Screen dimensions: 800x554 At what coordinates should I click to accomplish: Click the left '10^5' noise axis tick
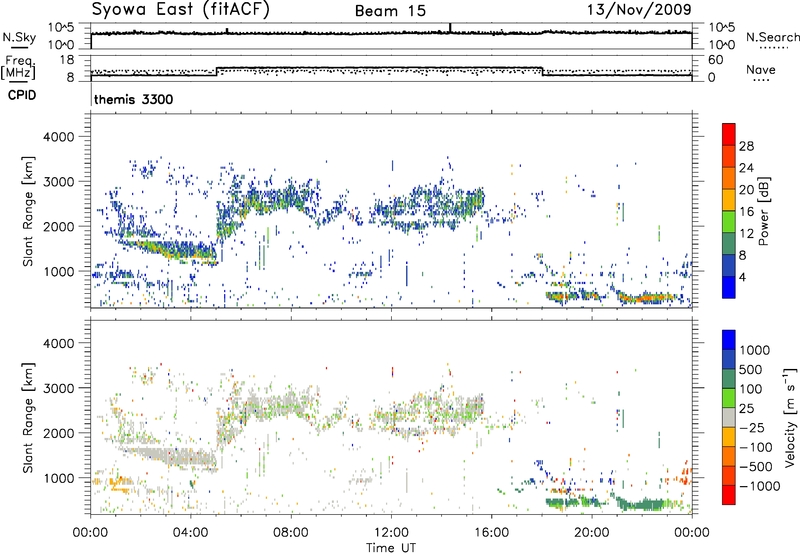[x=61, y=28]
